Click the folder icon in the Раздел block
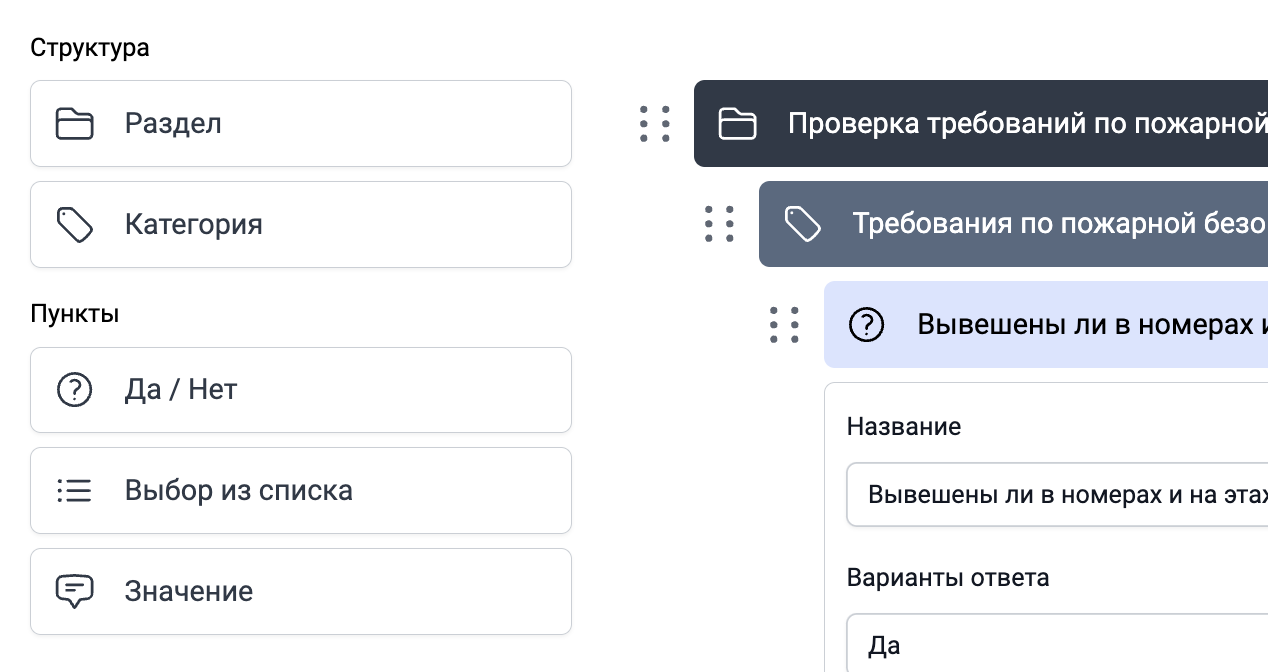The width and height of the screenshot is (1268, 672). point(74,124)
